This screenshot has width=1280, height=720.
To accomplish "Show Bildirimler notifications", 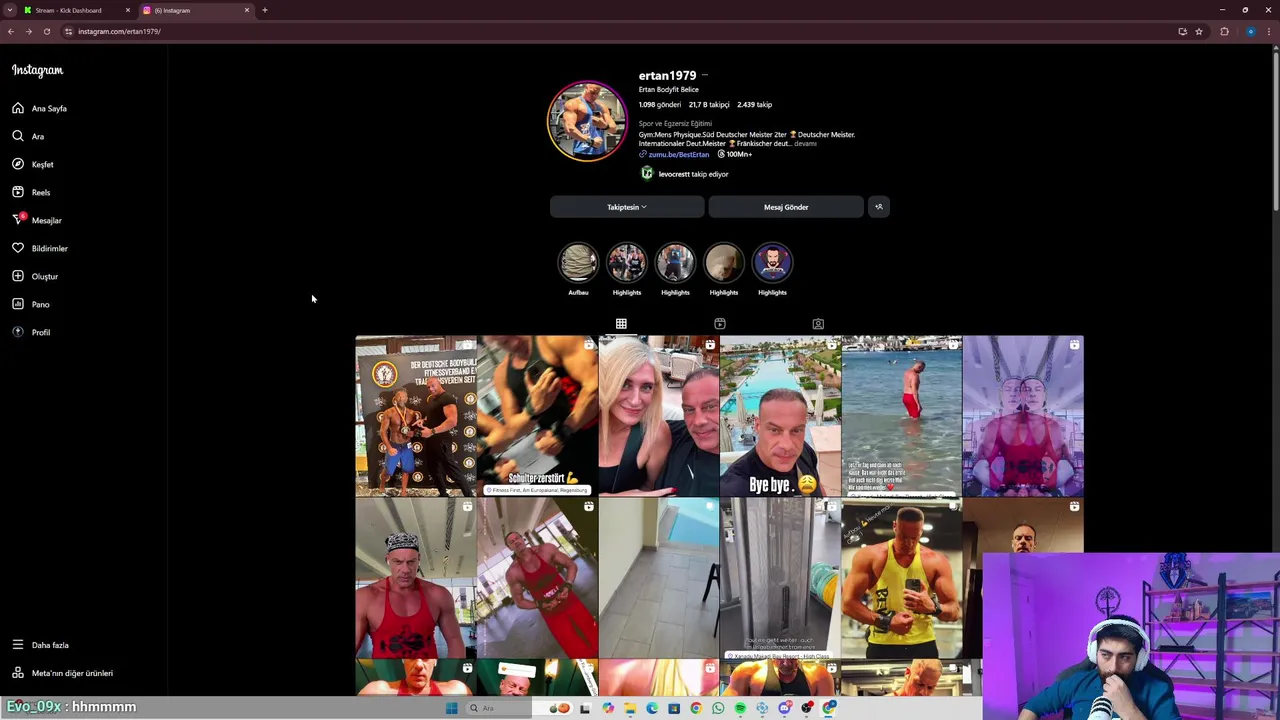I will click(x=40, y=248).
